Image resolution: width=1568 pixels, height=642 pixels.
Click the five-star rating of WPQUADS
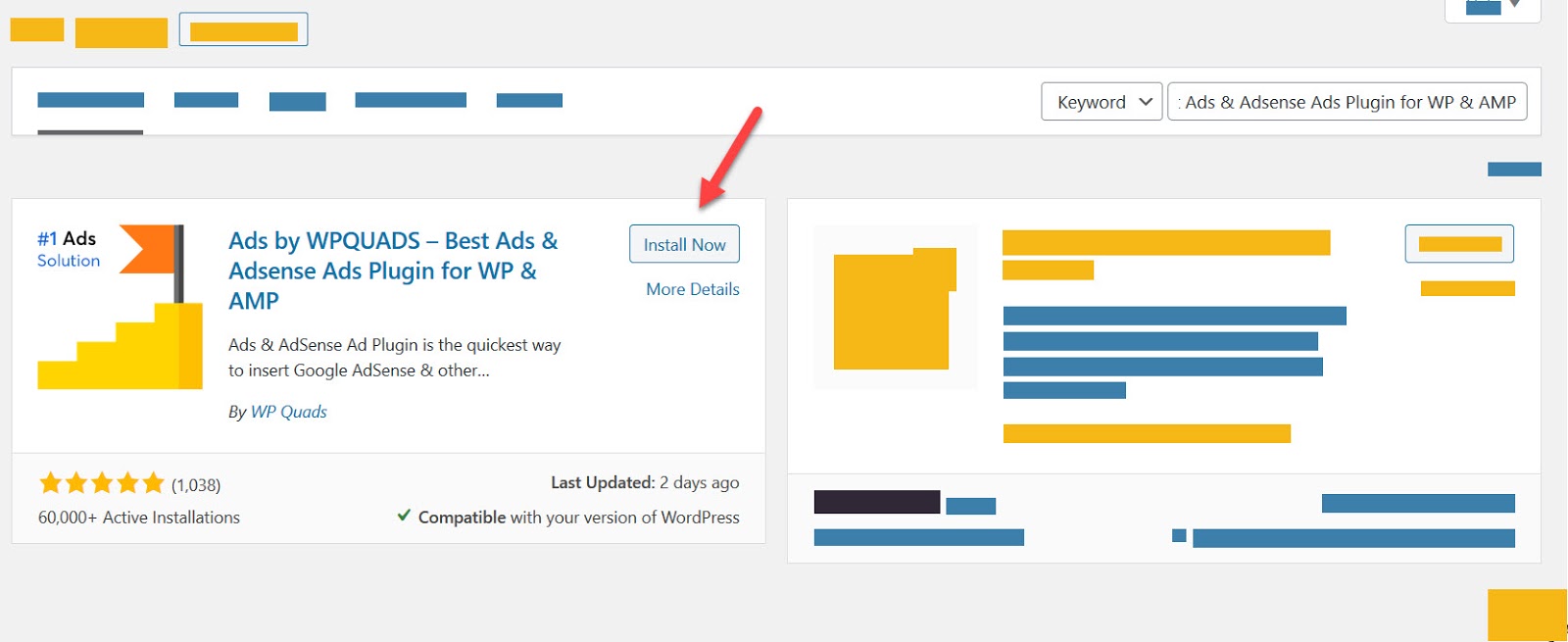point(101,483)
